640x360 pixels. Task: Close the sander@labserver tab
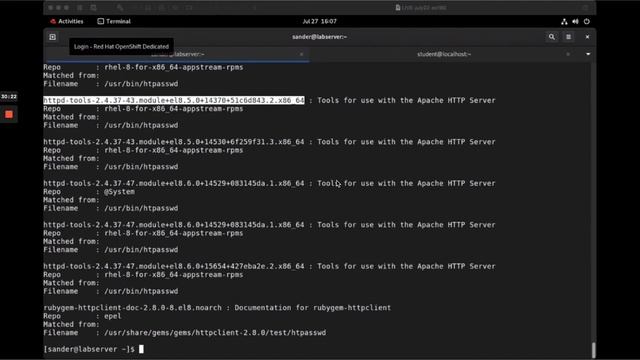(x=302, y=54)
